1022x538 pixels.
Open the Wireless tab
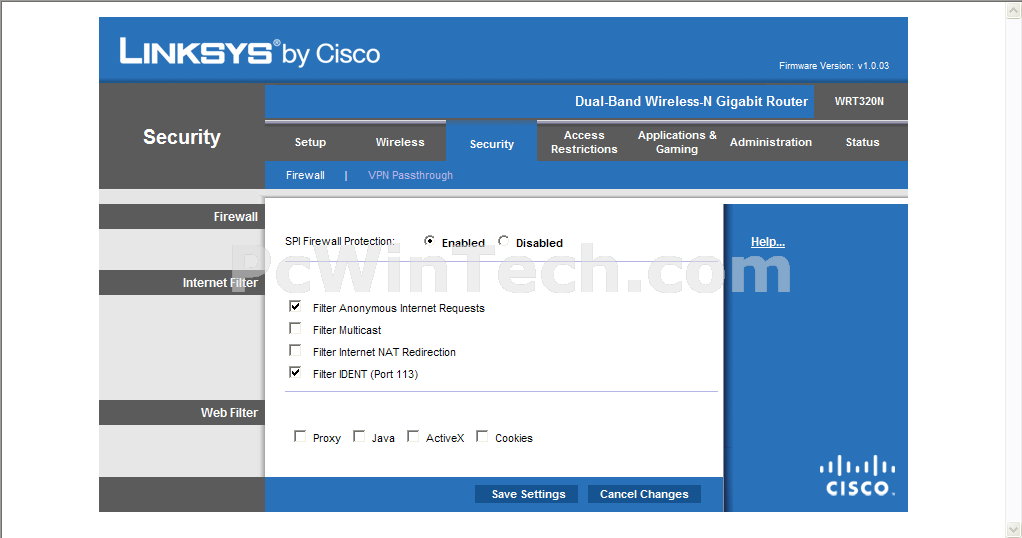point(400,142)
